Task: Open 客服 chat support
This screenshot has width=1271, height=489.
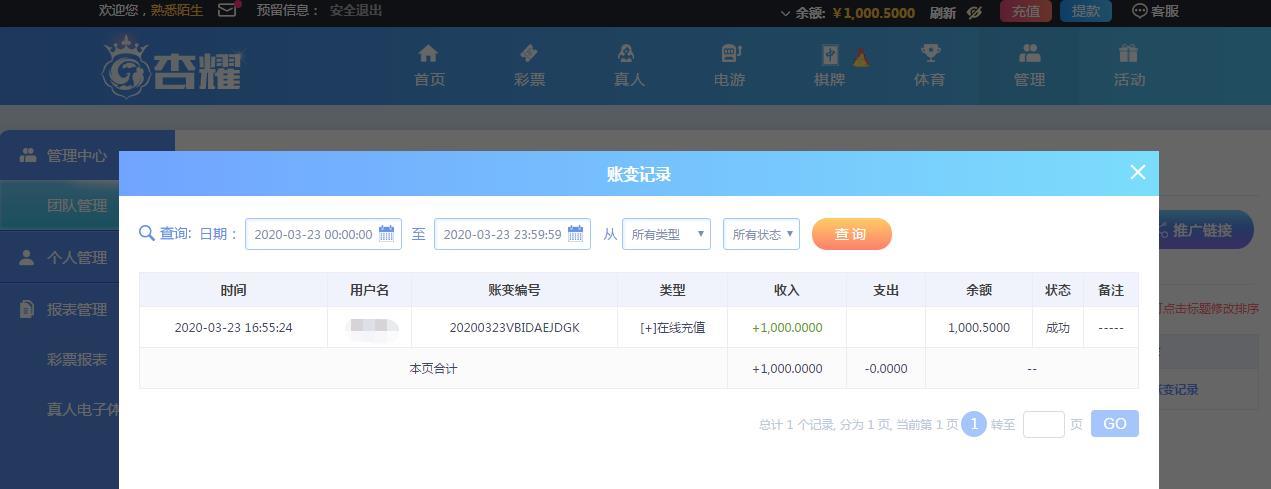Action: point(1156,11)
